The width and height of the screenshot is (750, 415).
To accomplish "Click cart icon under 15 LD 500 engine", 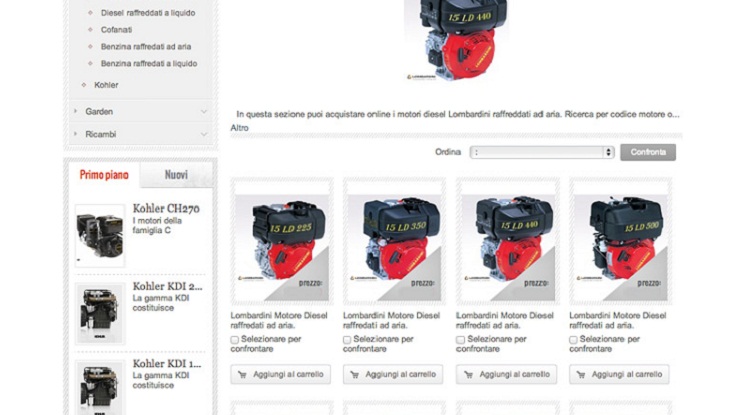I will [581, 375].
